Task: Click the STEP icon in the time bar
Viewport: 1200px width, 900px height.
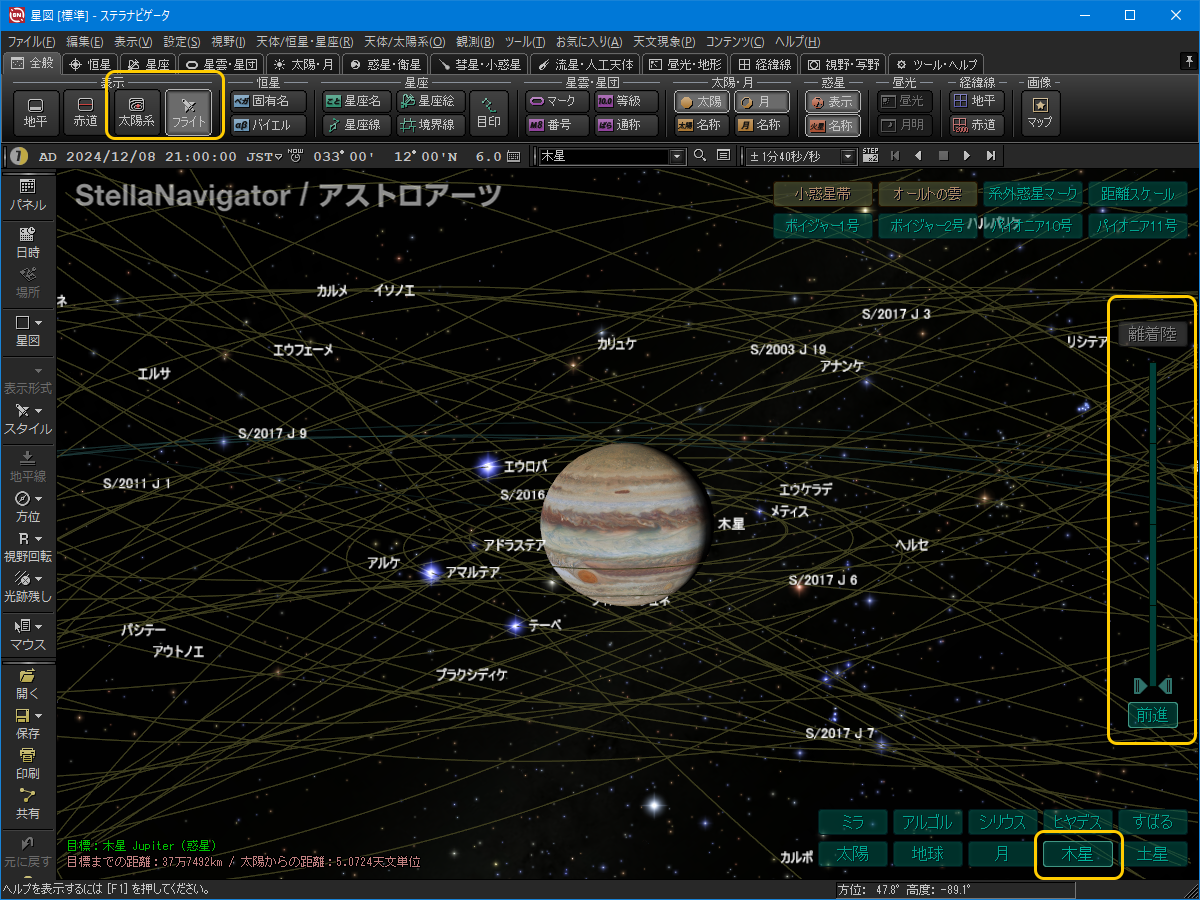Action: [x=870, y=155]
